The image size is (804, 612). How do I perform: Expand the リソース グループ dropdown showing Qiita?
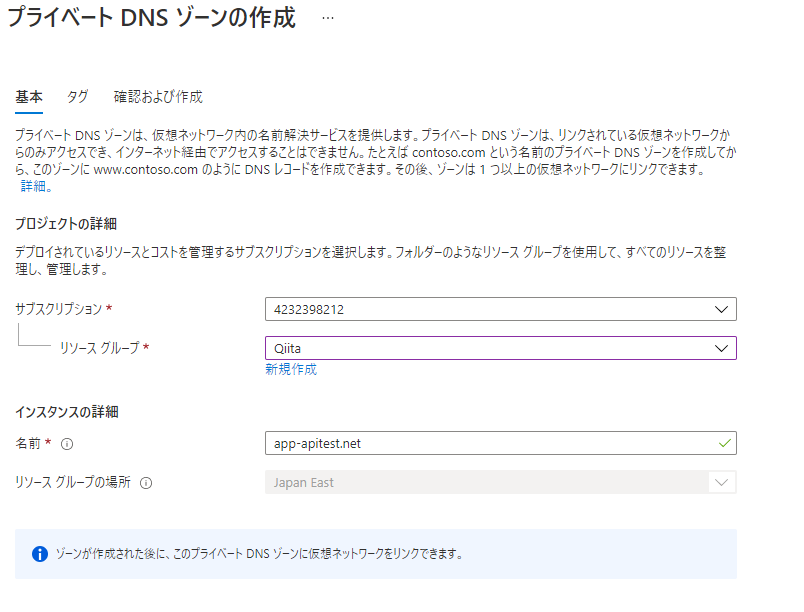[x=500, y=348]
